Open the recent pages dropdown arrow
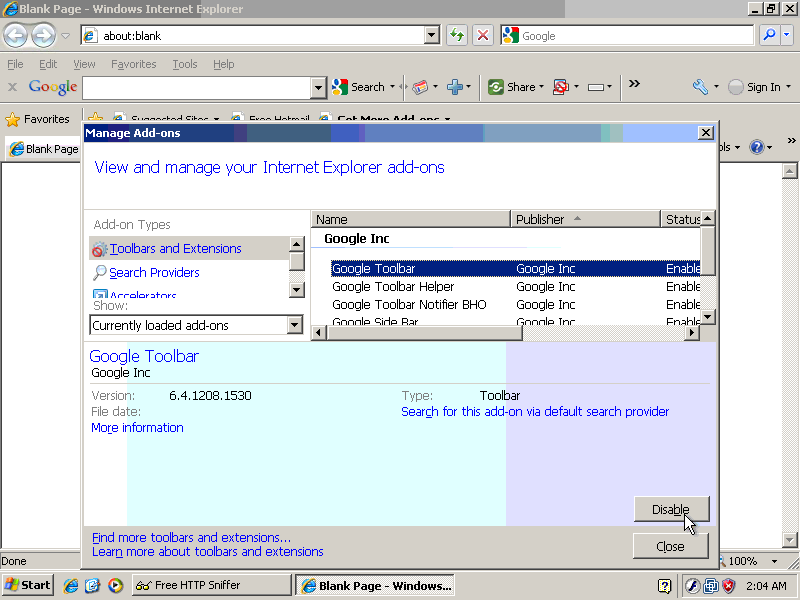The image size is (800, 600). coord(66,36)
